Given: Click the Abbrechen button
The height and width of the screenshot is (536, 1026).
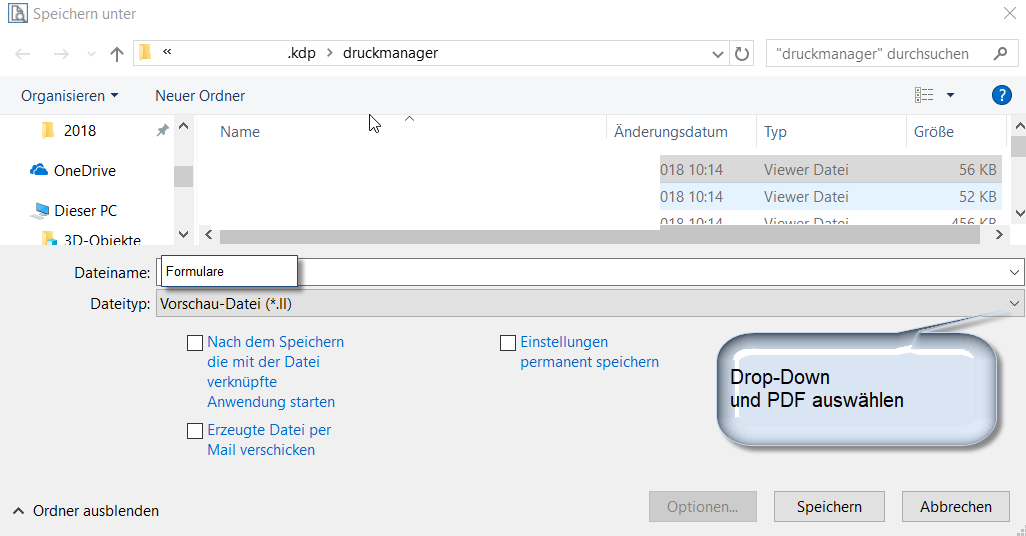Looking at the screenshot, I should (956, 507).
